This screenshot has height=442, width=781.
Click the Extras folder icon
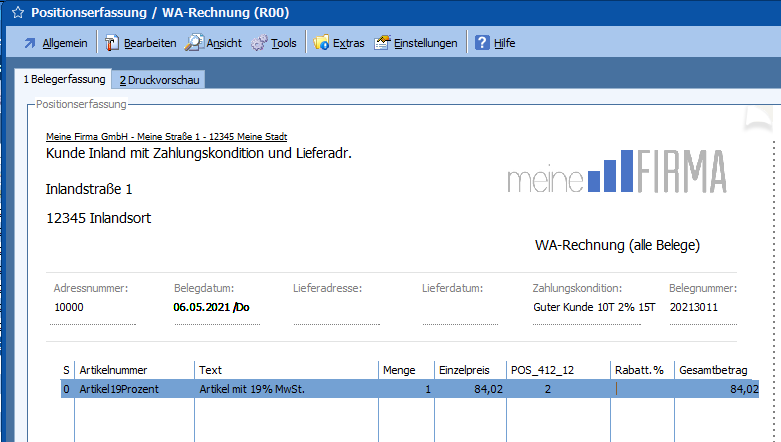click(321, 43)
